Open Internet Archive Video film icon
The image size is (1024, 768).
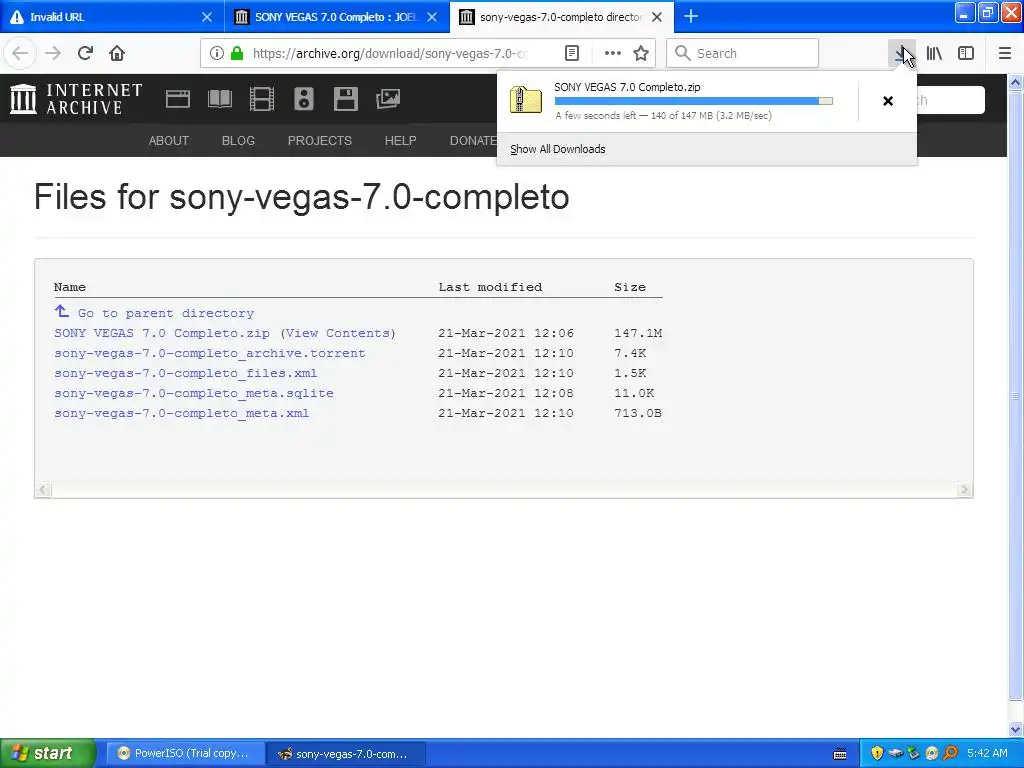click(262, 99)
